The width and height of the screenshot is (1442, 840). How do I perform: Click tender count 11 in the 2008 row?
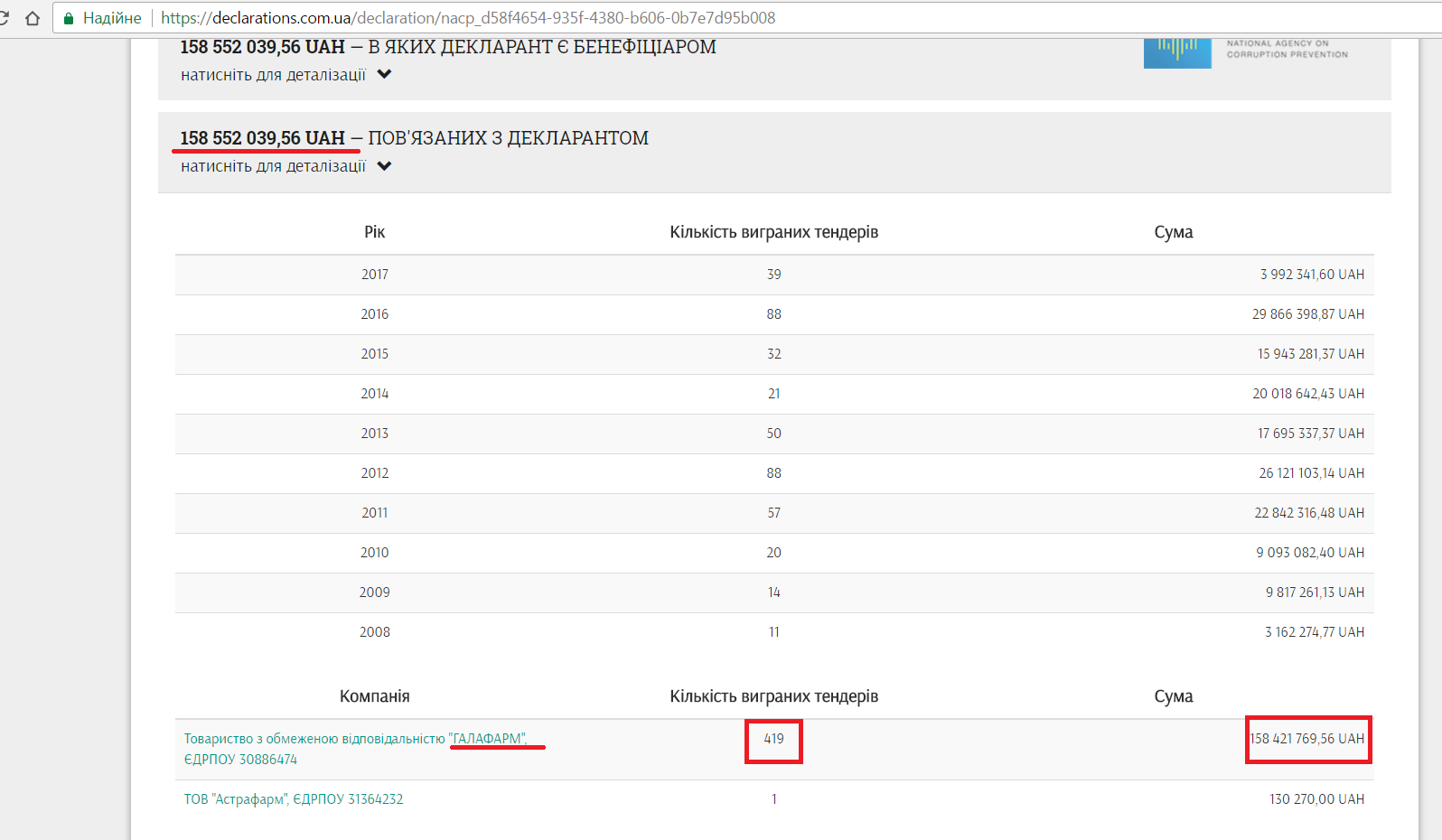(x=773, y=632)
